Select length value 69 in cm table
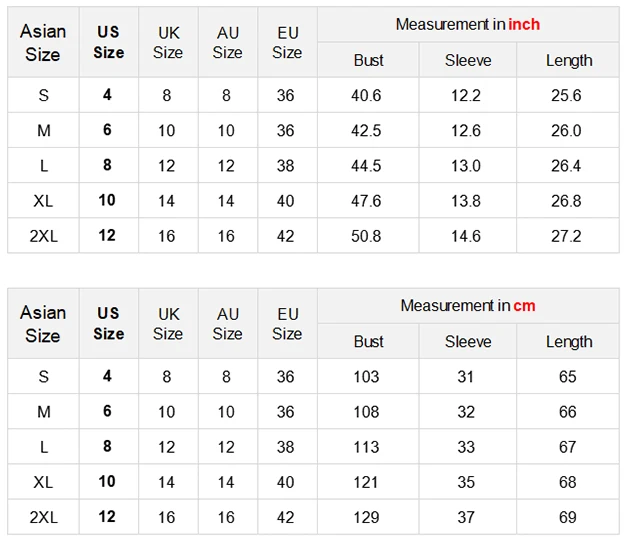The height and width of the screenshot is (542, 628). point(567,517)
